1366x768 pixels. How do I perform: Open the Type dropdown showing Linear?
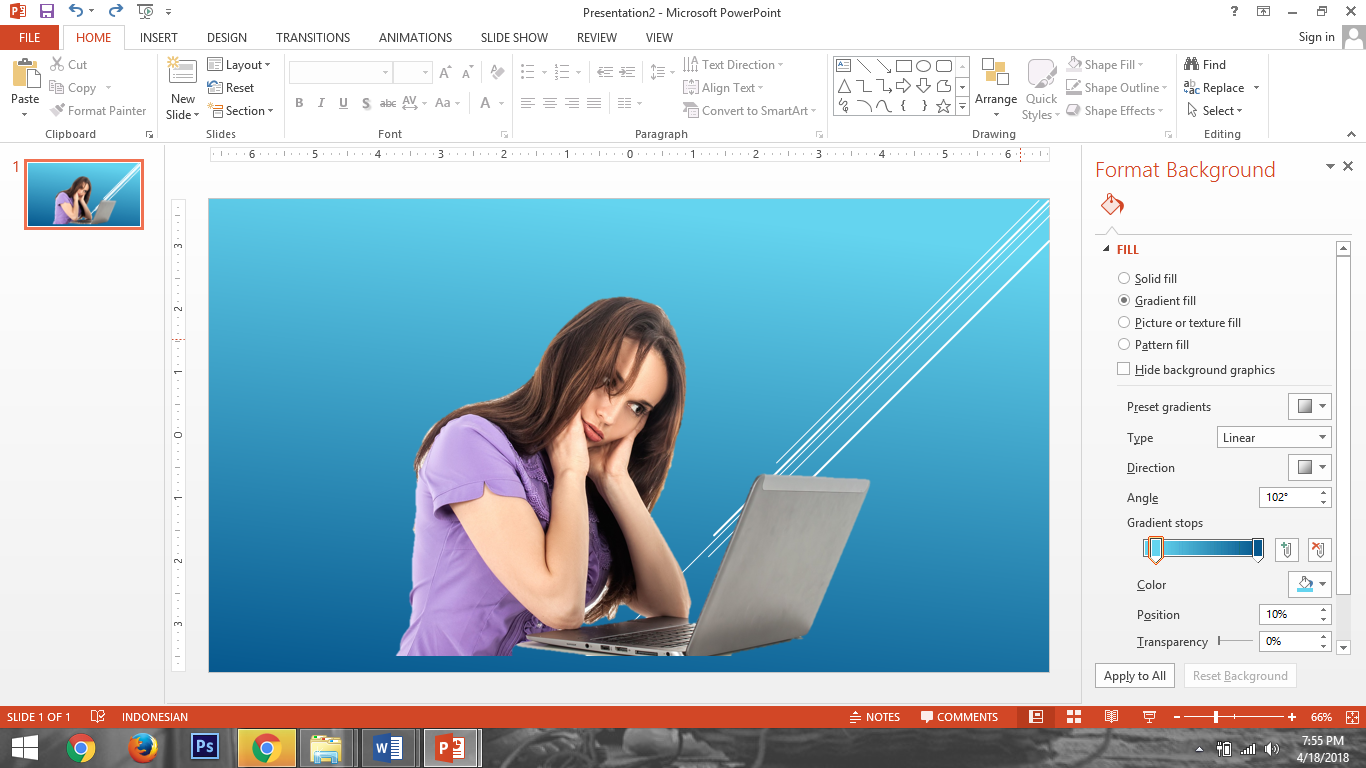[x=1273, y=438]
